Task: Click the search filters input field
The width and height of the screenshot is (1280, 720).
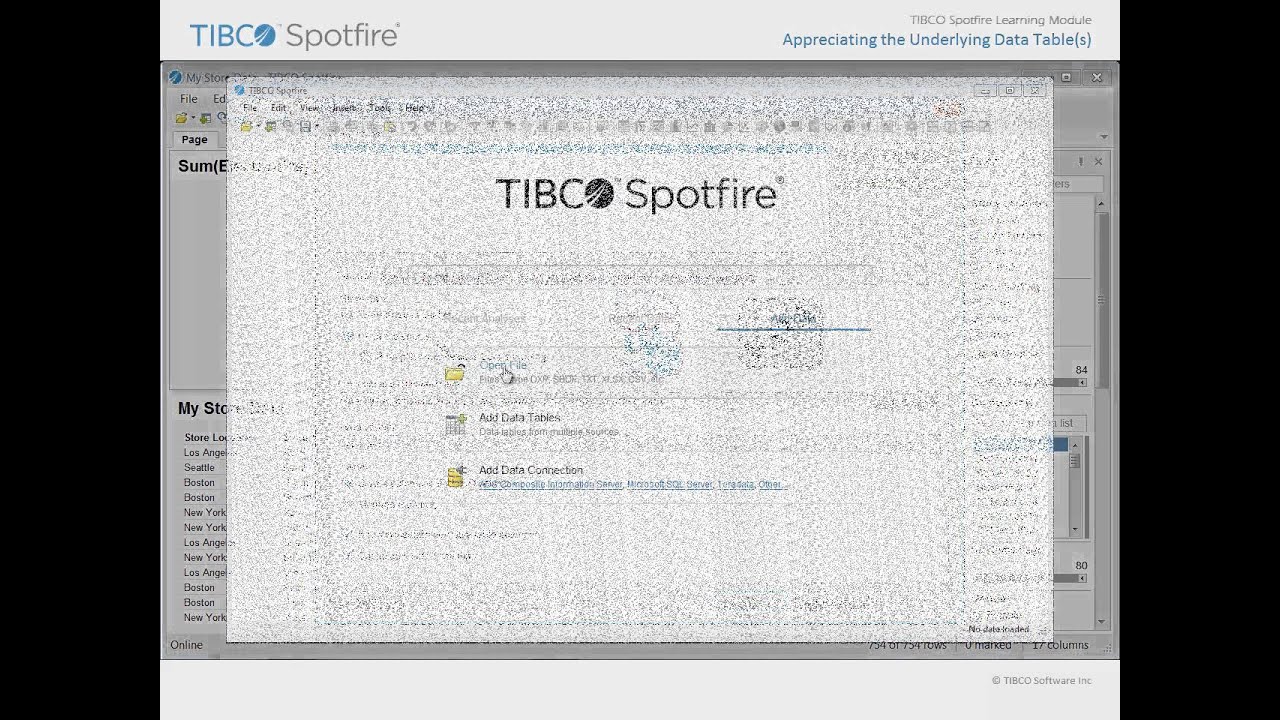Action: click(x=1078, y=184)
